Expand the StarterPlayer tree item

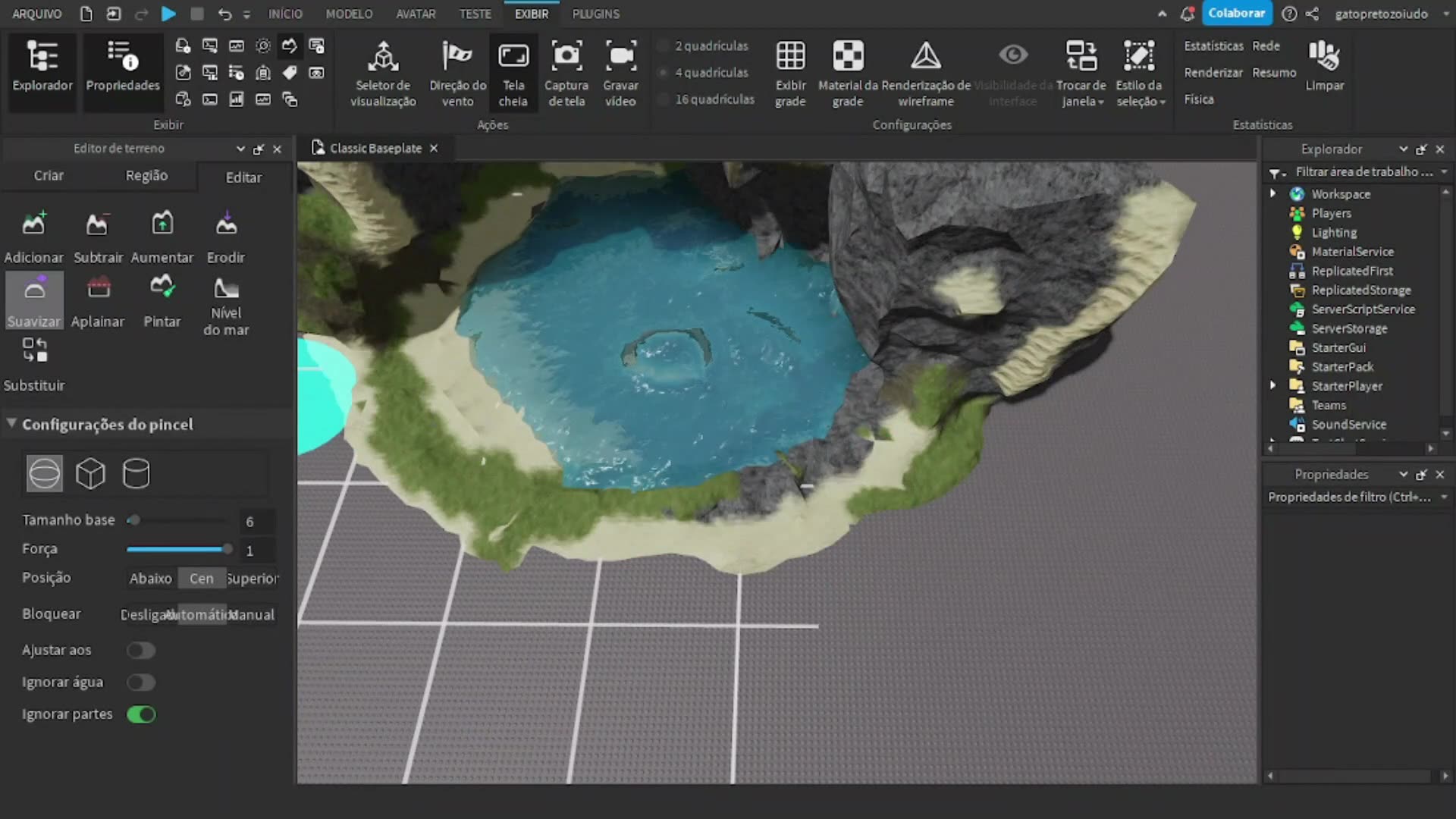pos(1273,385)
